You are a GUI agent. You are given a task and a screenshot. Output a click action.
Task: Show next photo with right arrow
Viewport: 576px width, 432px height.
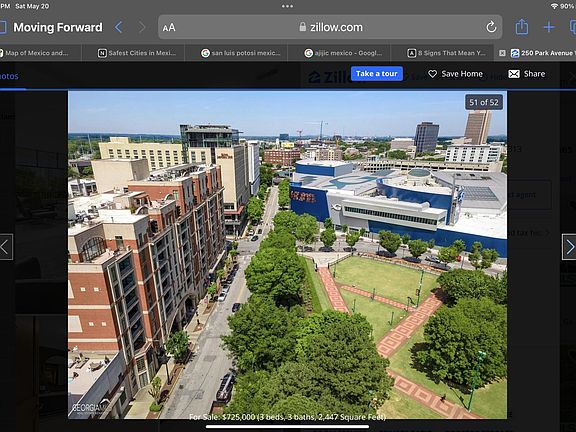tap(569, 247)
